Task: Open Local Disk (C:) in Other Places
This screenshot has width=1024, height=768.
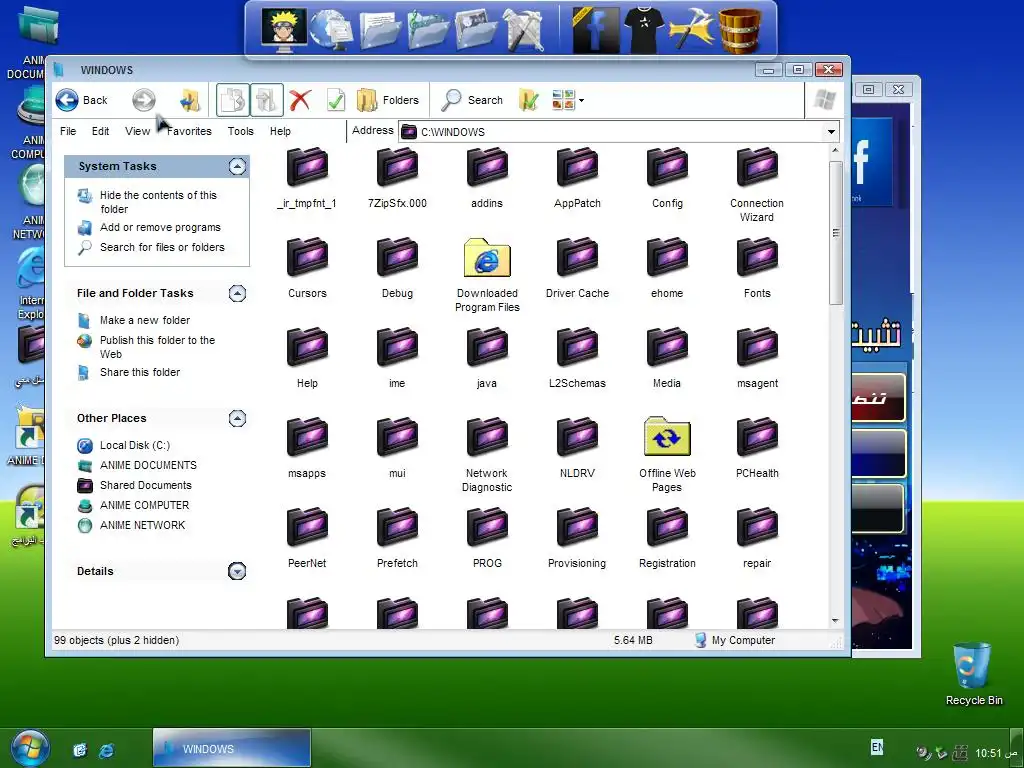Action: tap(135, 445)
